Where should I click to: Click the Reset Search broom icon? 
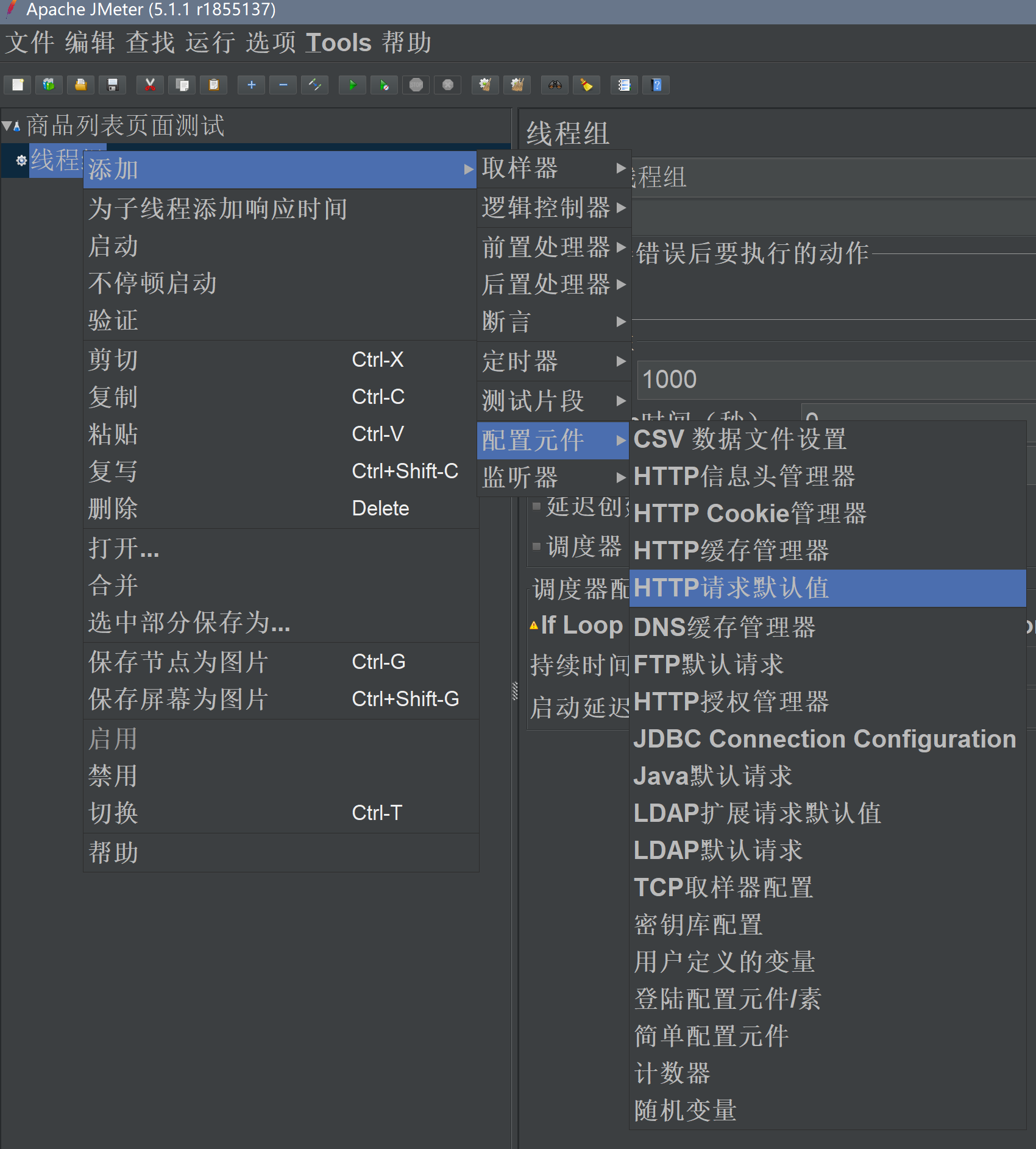click(586, 85)
